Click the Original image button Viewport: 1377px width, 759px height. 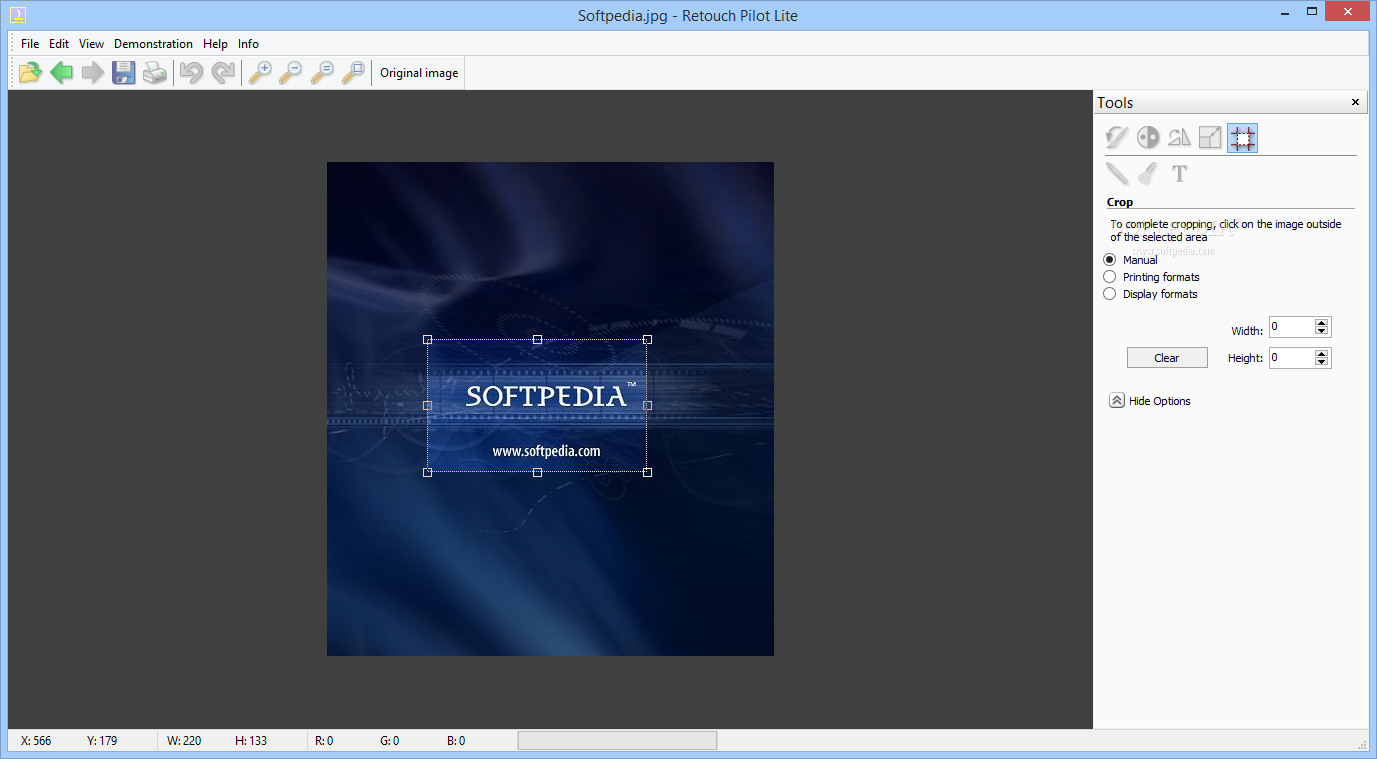419,73
